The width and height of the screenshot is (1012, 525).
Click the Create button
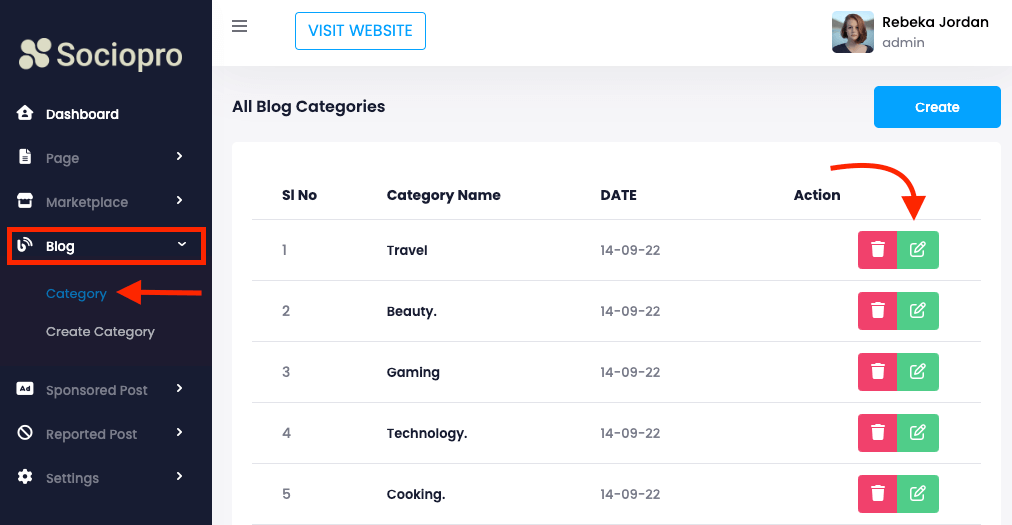(937, 107)
